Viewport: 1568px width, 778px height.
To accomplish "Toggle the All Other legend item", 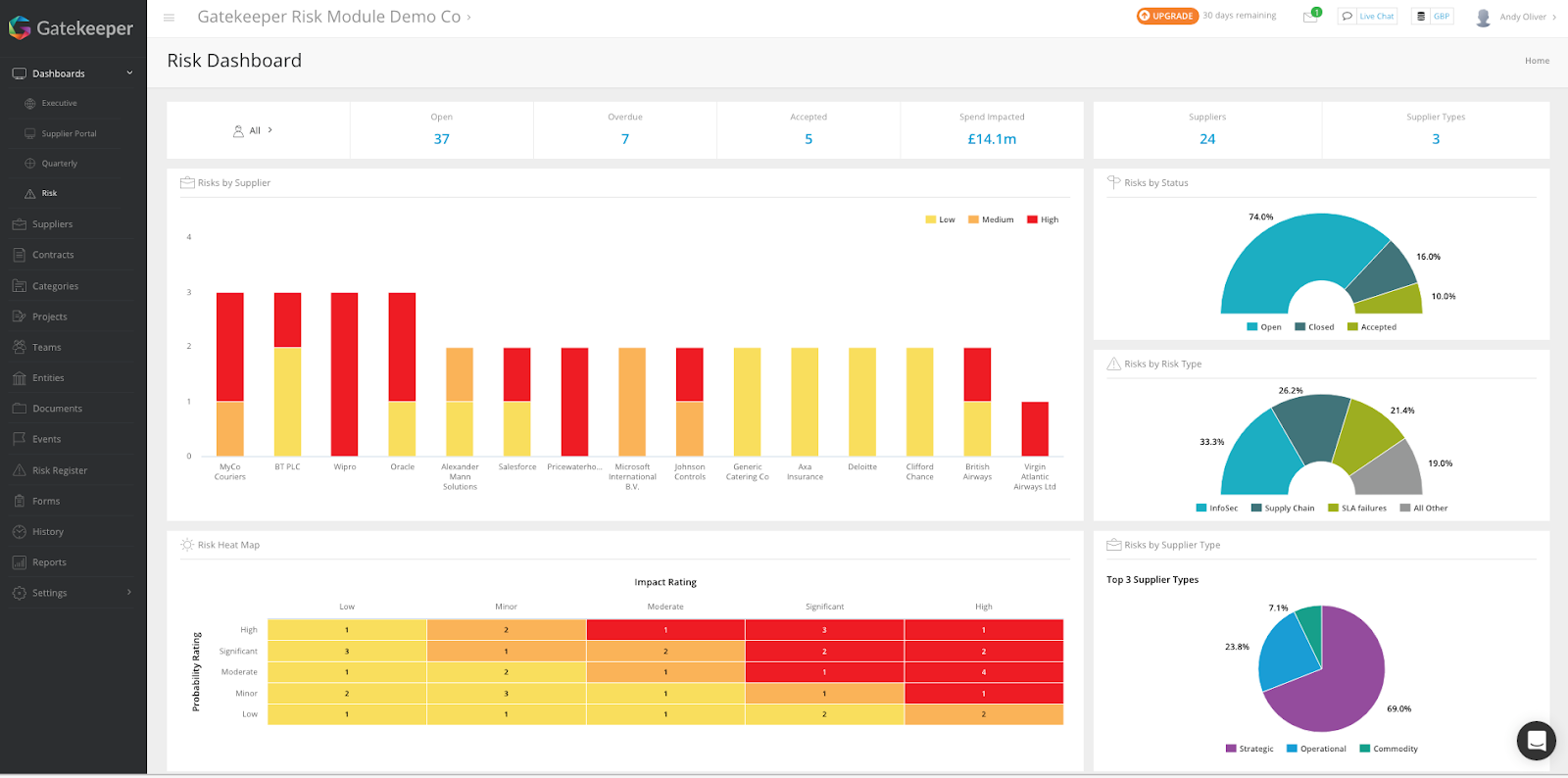I will coord(1424,509).
